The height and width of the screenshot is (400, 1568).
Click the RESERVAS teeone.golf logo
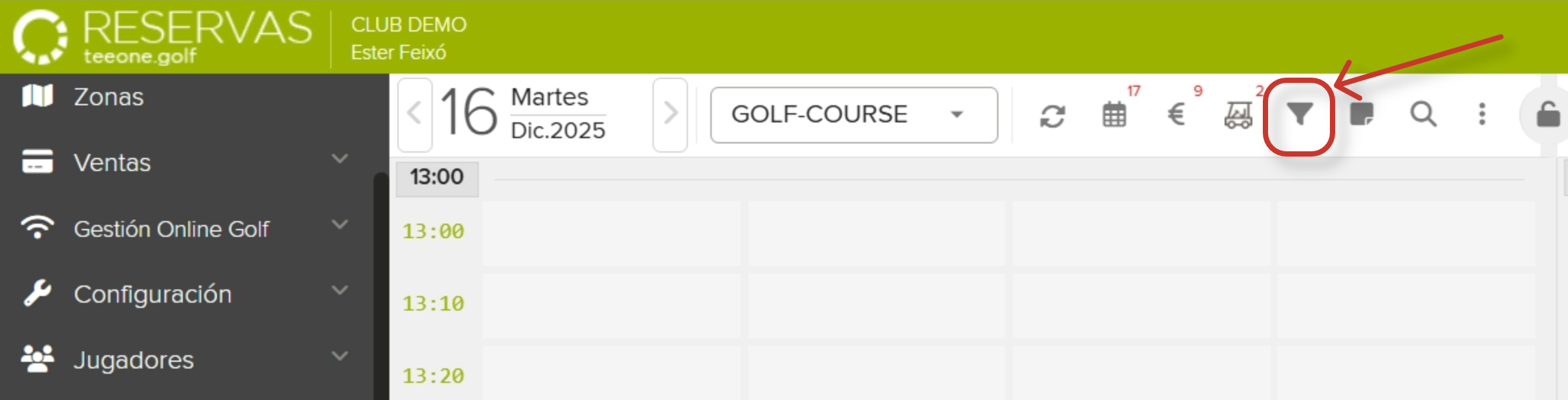(x=163, y=36)
